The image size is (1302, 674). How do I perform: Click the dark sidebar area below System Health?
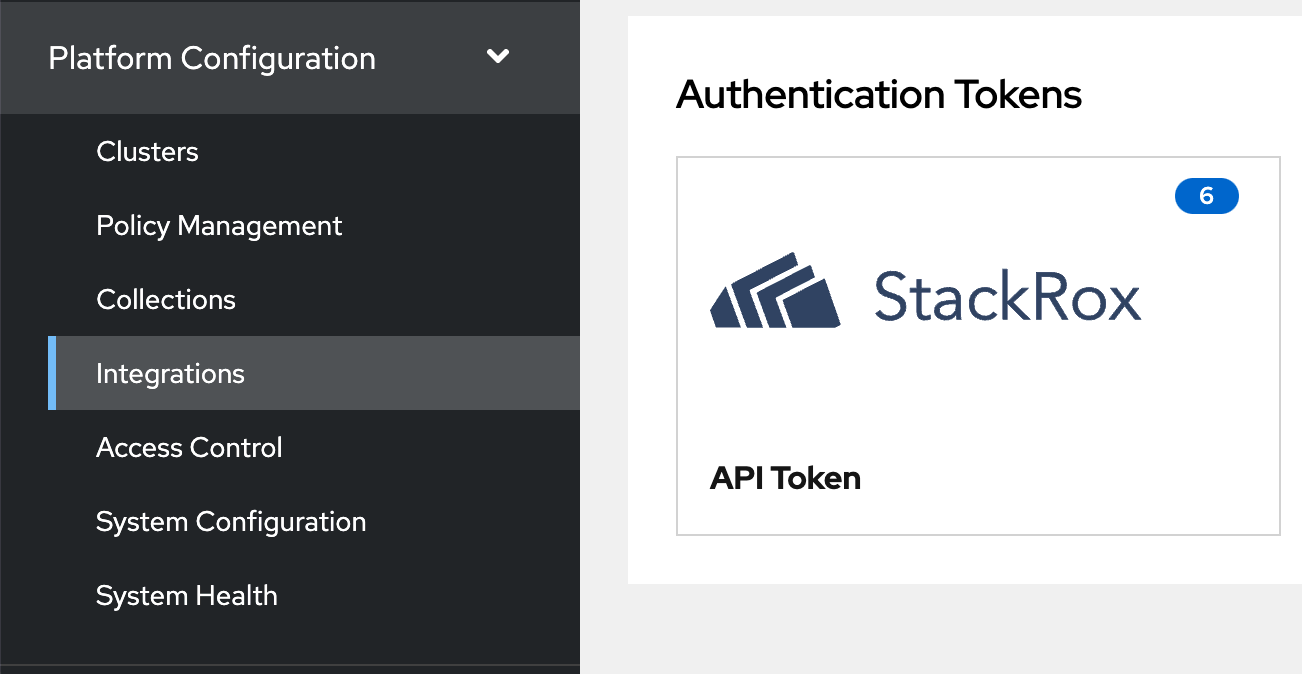290,645
